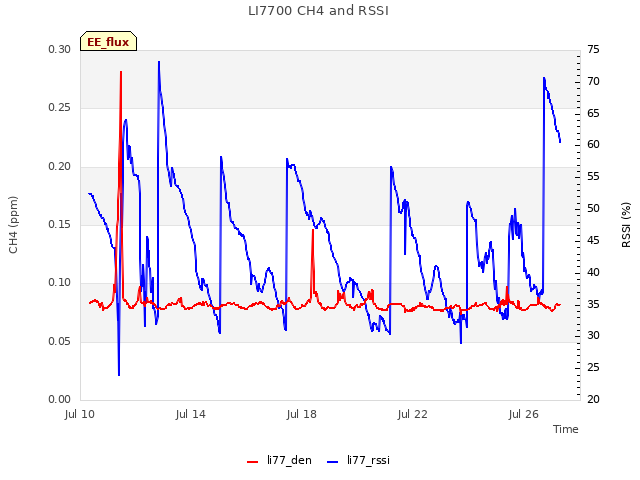Click the 20 right axis value
The width and height of the screenshot is (640, 480).
click(593, 400)
